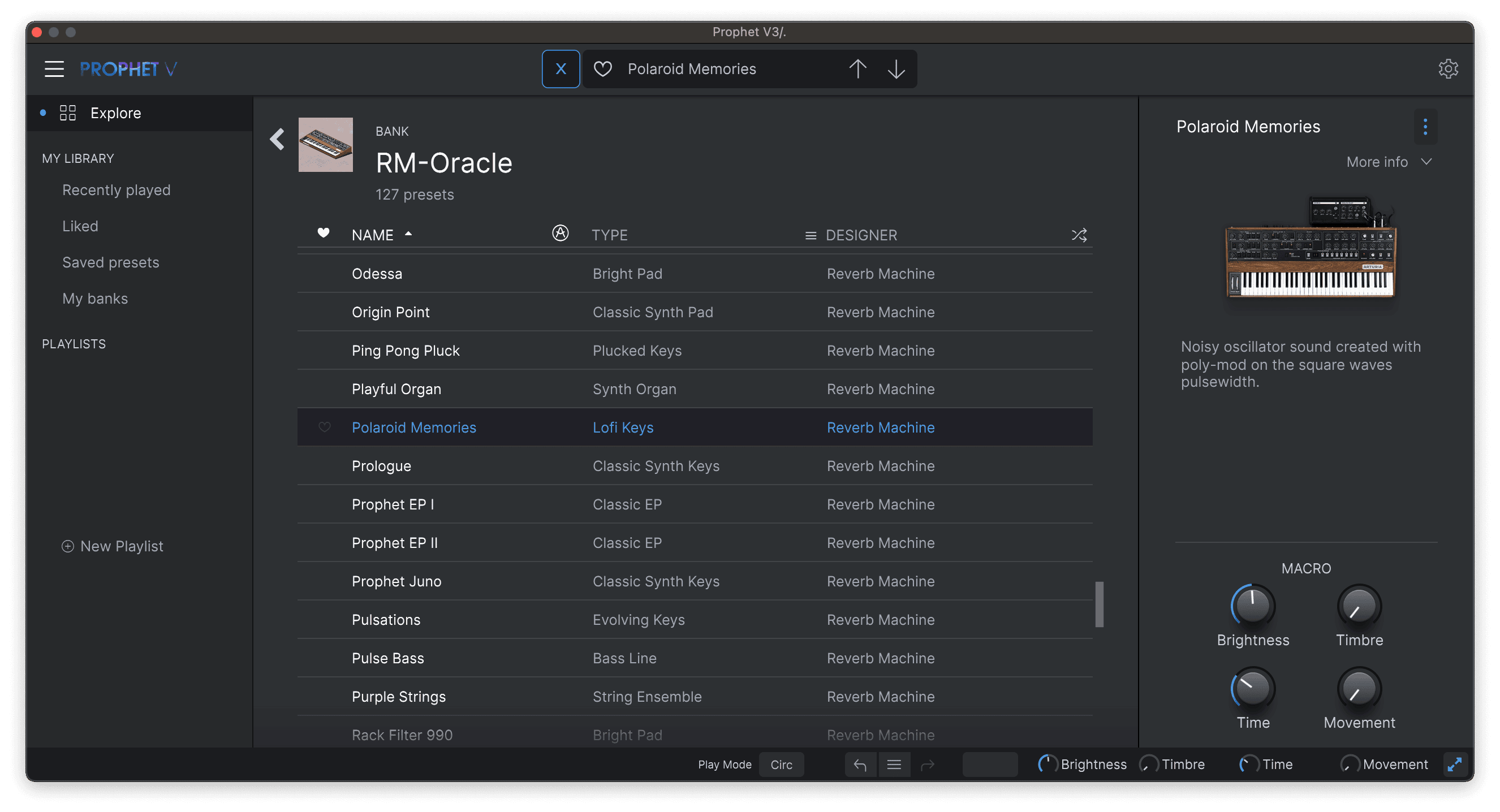
Task: Create a New Playlist
Action: click(113, 546)
